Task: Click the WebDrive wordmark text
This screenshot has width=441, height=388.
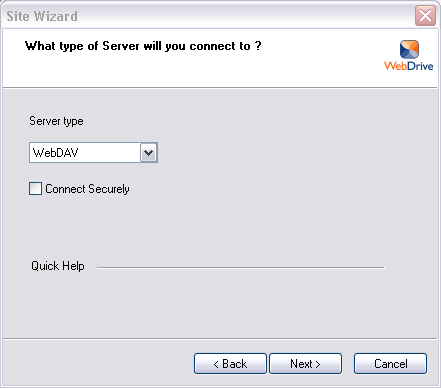Action: point(409,66)
